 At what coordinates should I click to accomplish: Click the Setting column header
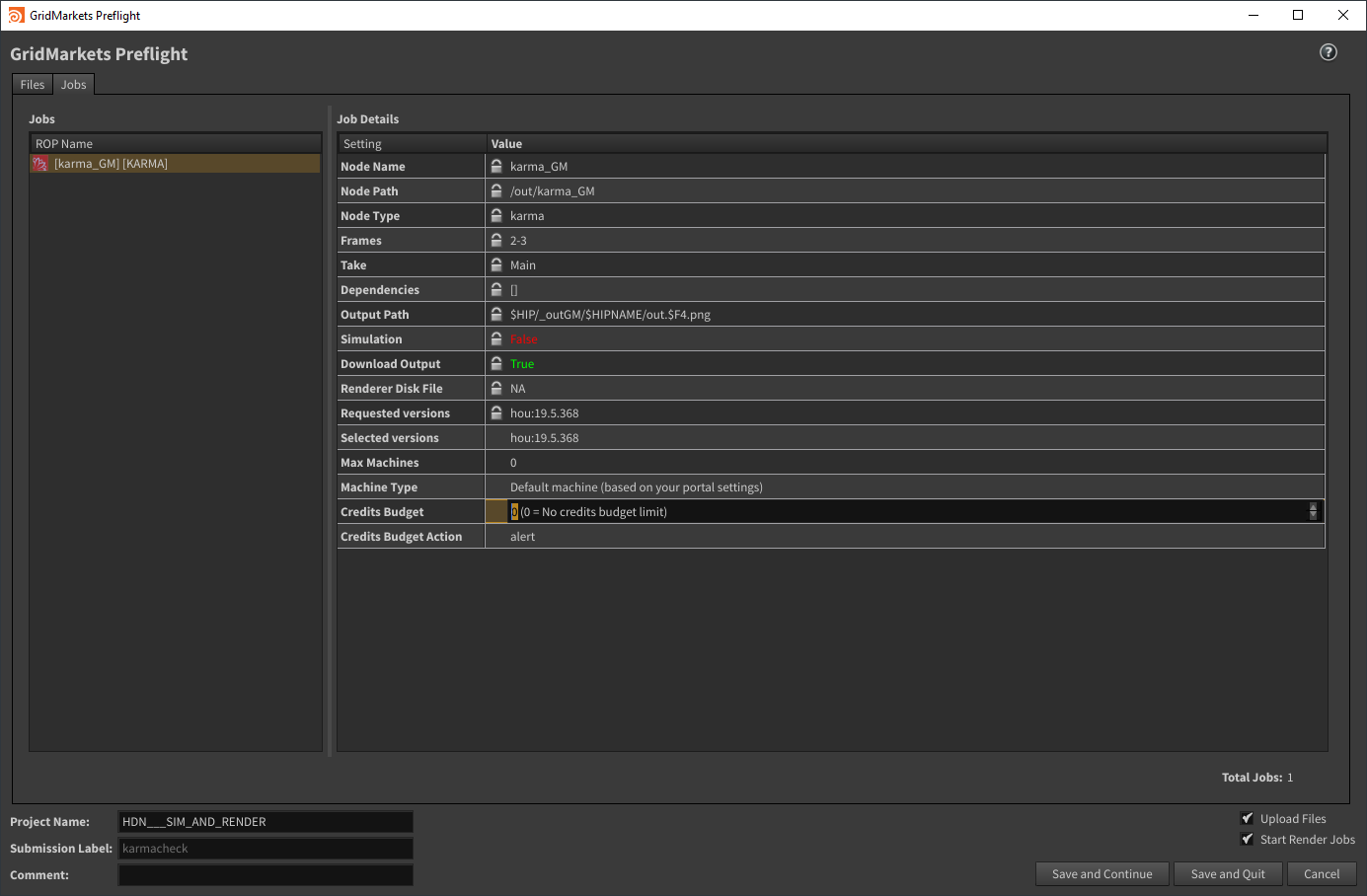pyautogui.click(x=412, y=144)
